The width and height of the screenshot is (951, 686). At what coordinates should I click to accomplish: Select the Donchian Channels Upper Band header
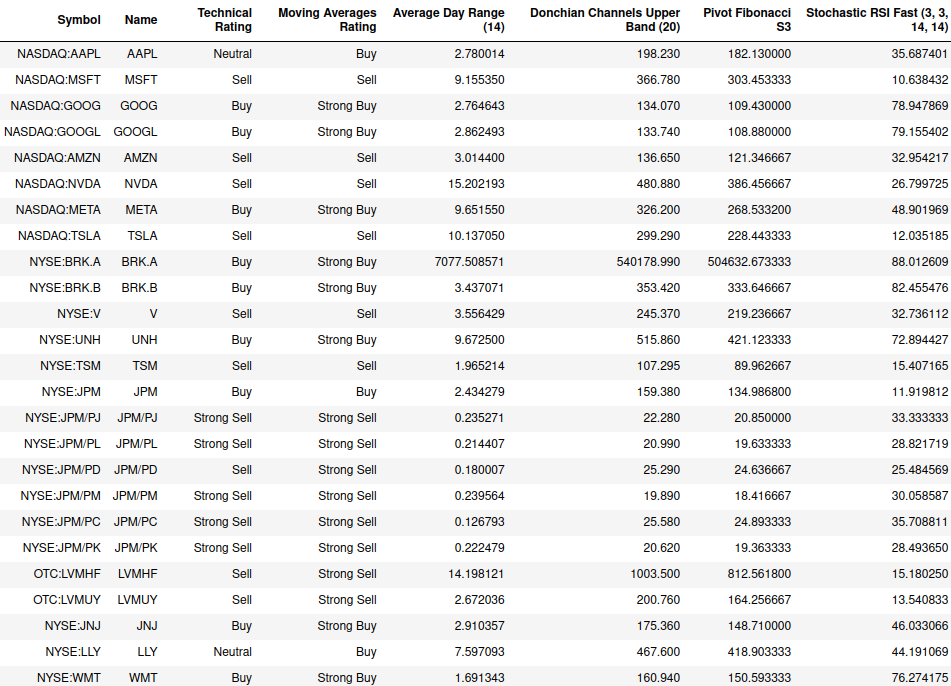tap(605, 20)
